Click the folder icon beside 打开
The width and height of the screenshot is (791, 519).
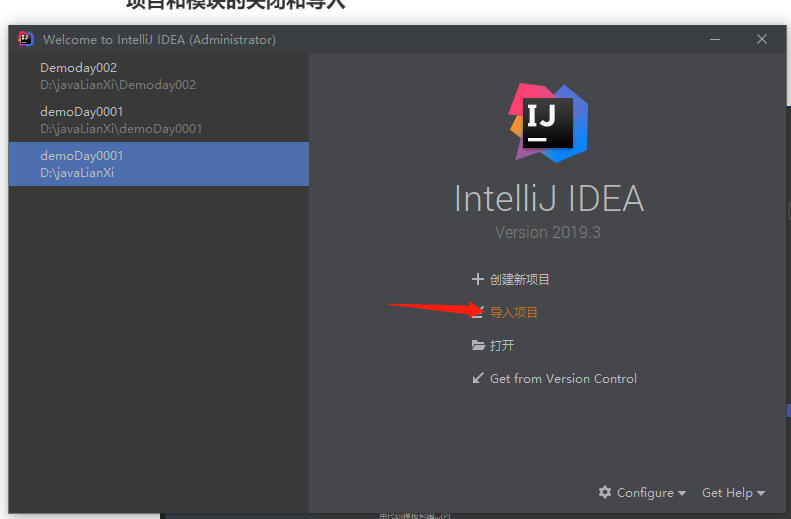478,346
